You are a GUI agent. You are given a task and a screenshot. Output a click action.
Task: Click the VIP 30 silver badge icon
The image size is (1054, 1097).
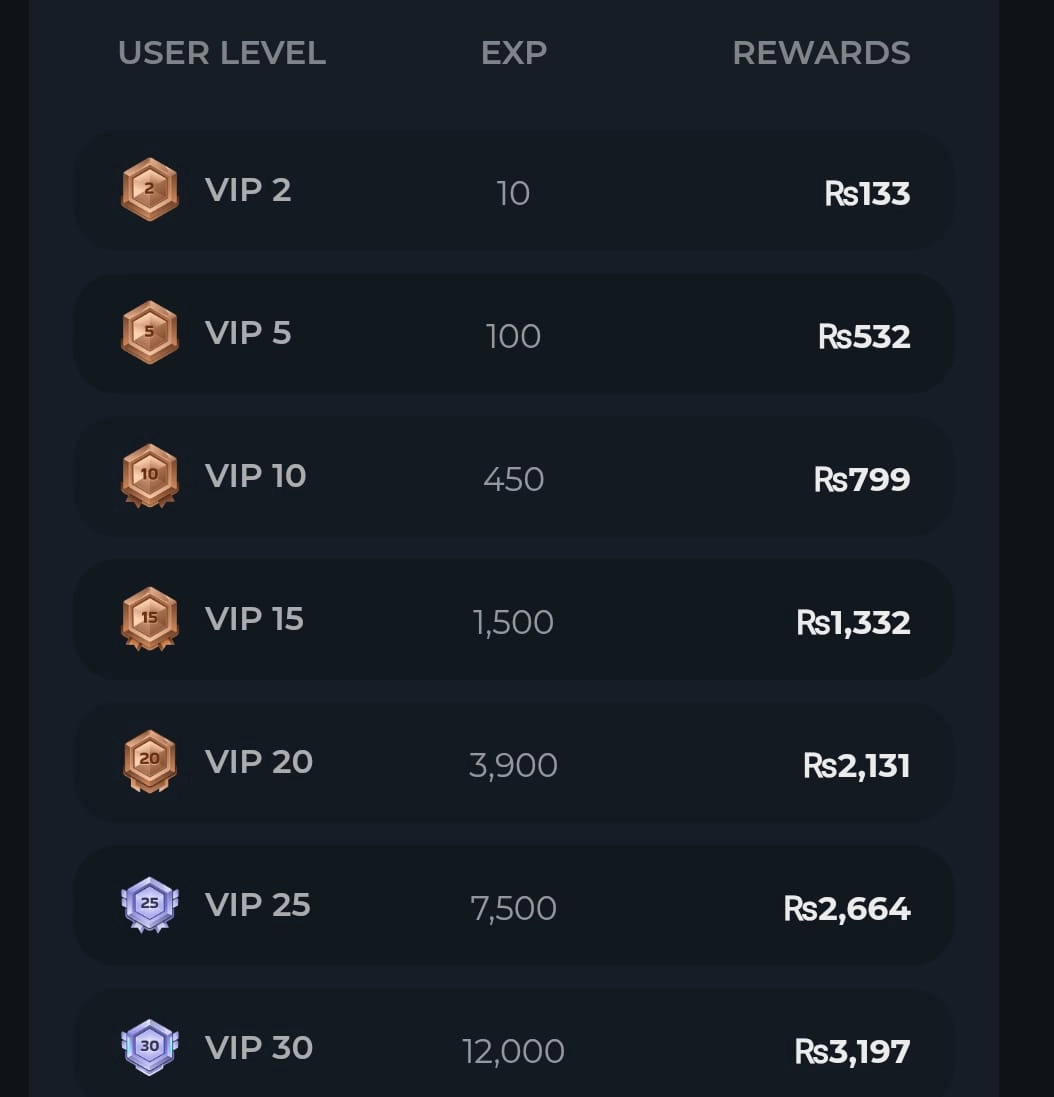150,1047
